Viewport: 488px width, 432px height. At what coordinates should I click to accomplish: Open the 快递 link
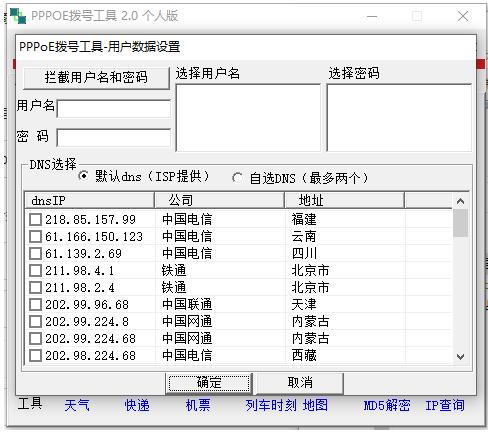point(137,405)
